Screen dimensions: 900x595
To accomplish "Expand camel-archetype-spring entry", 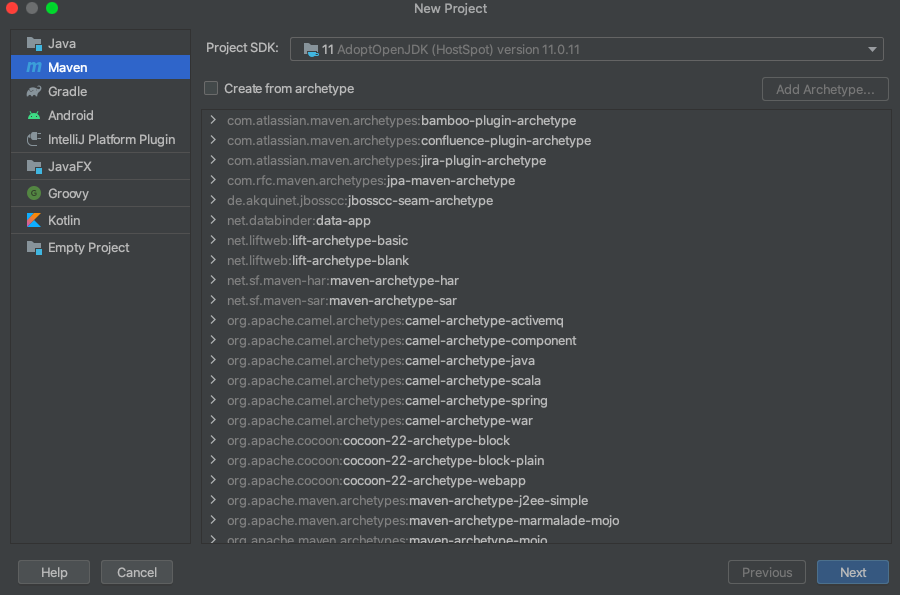I will pos(213,400).
